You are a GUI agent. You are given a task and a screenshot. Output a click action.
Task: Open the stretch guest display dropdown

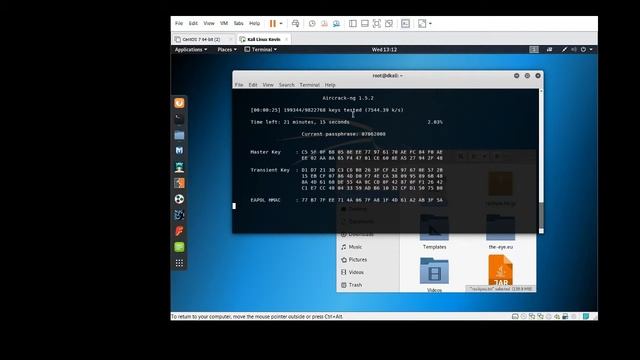point(430,24)
